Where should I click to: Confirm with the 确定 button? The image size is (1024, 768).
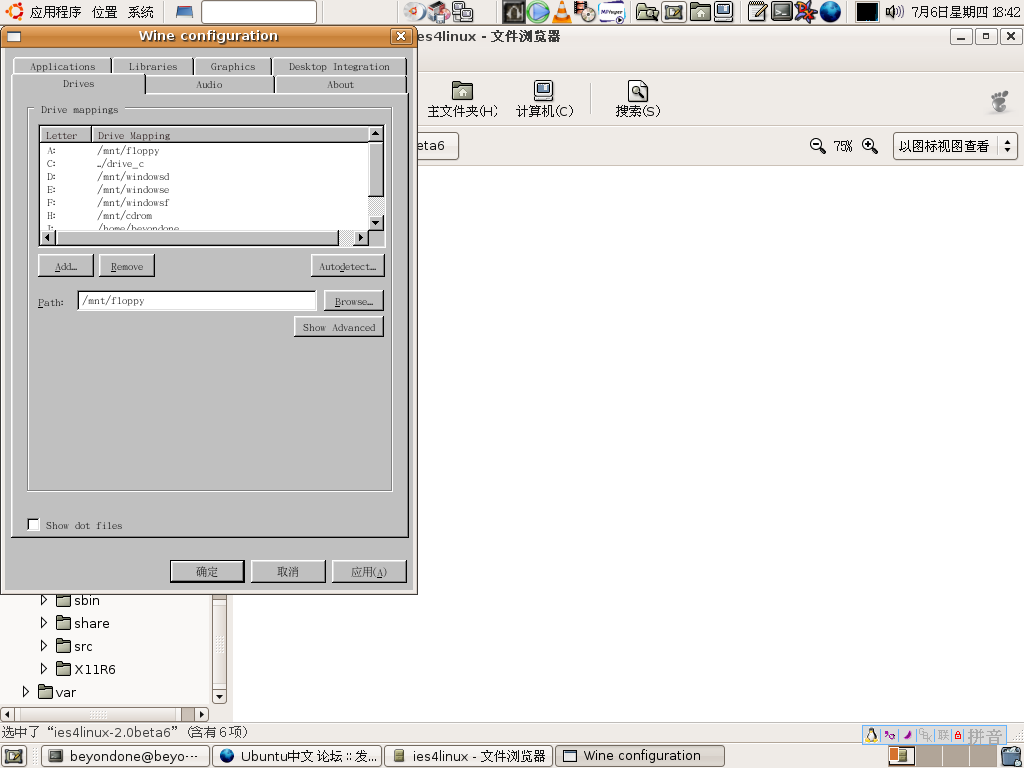(x=207, y=571)
